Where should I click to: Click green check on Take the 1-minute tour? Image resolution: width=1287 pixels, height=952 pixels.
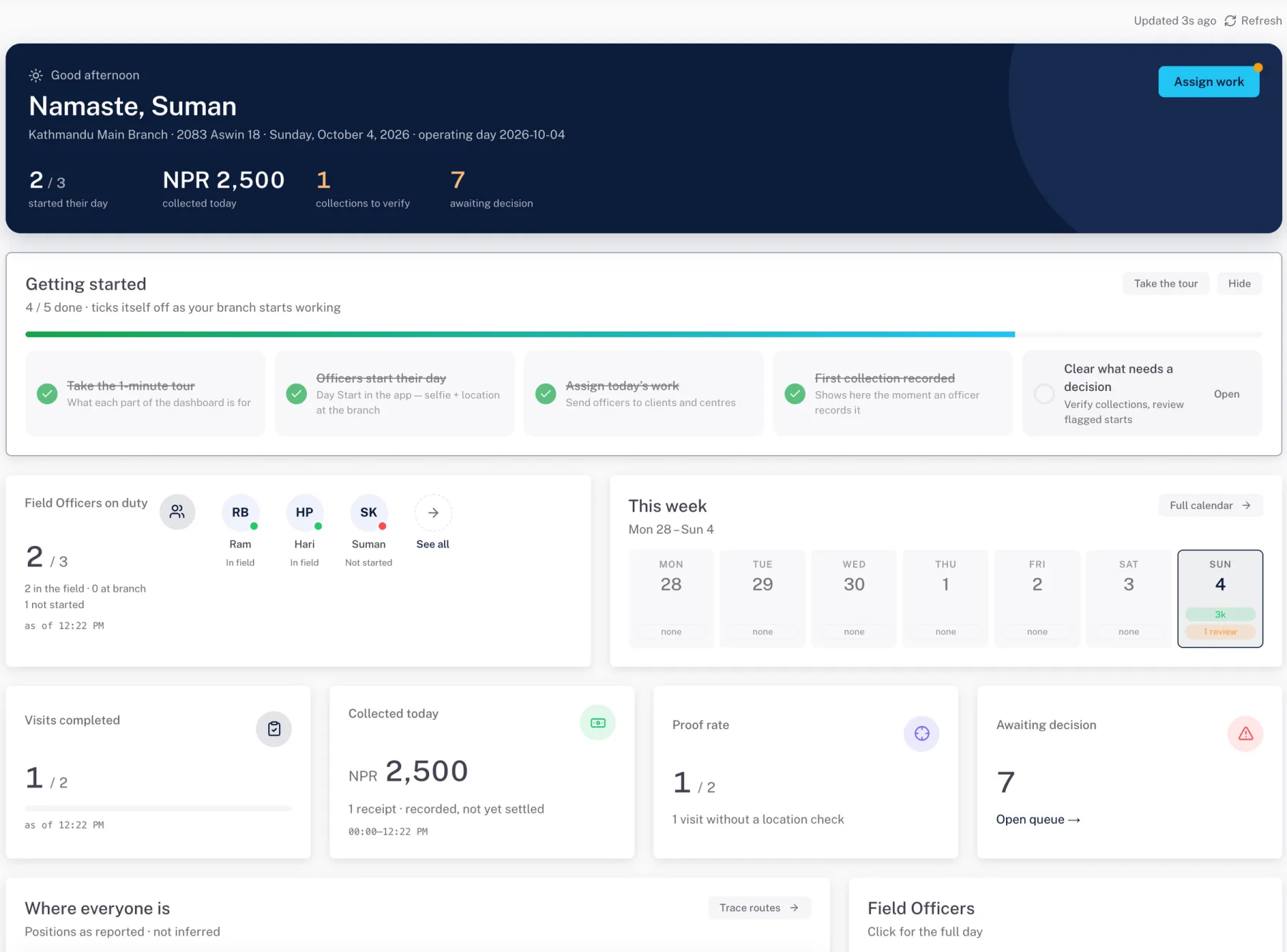[47, 394]
